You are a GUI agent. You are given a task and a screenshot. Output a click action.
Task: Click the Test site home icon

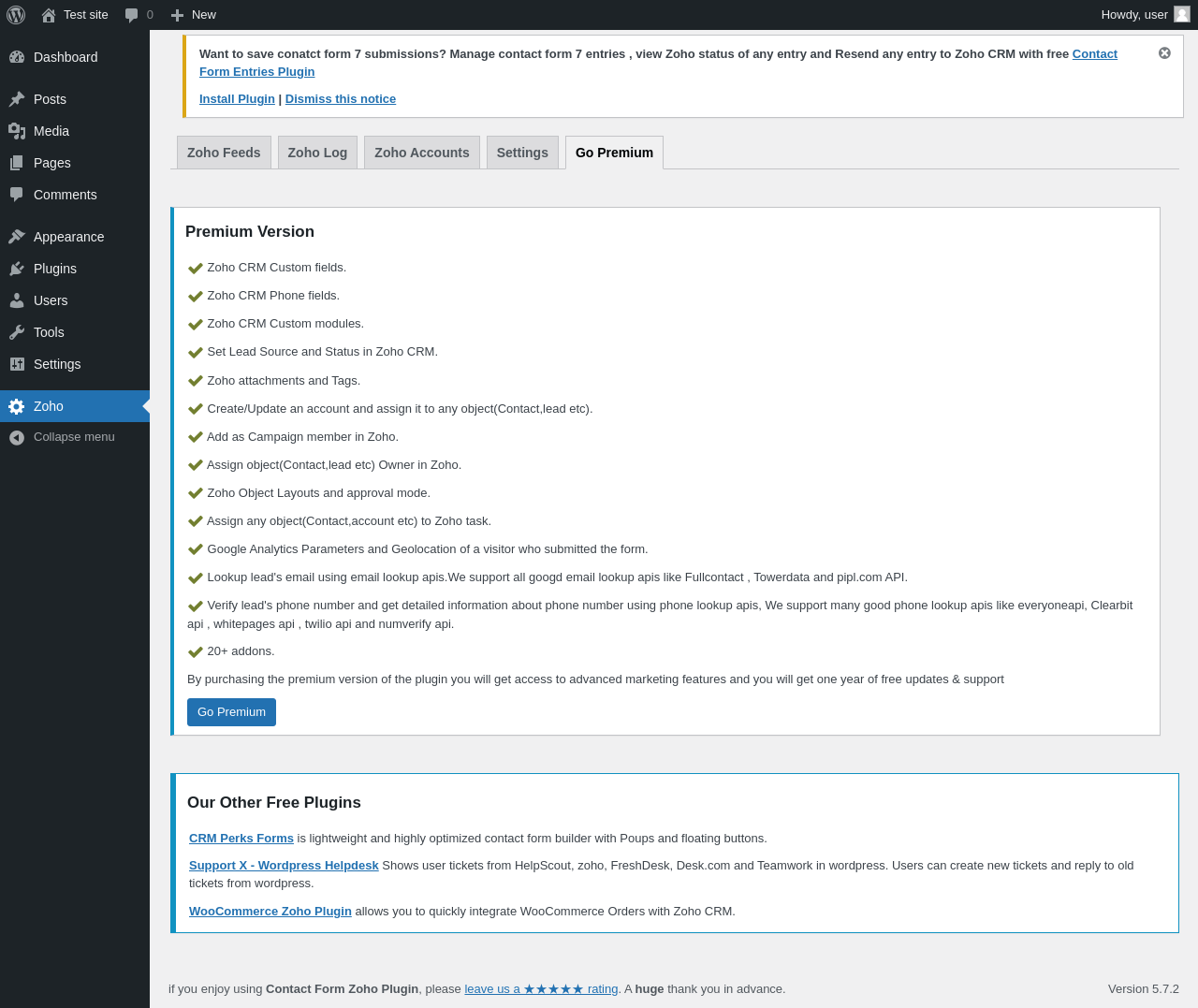click(49, 15)
